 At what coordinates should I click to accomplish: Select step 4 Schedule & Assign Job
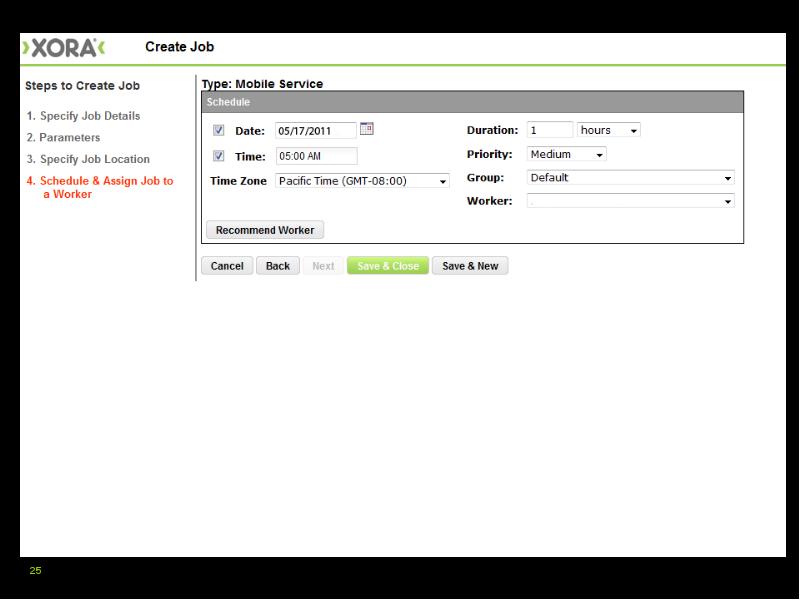(x=100, y=187)
